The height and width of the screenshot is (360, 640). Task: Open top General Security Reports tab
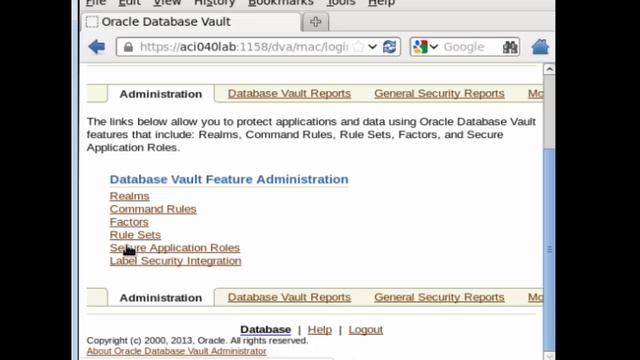pos(439,93)
